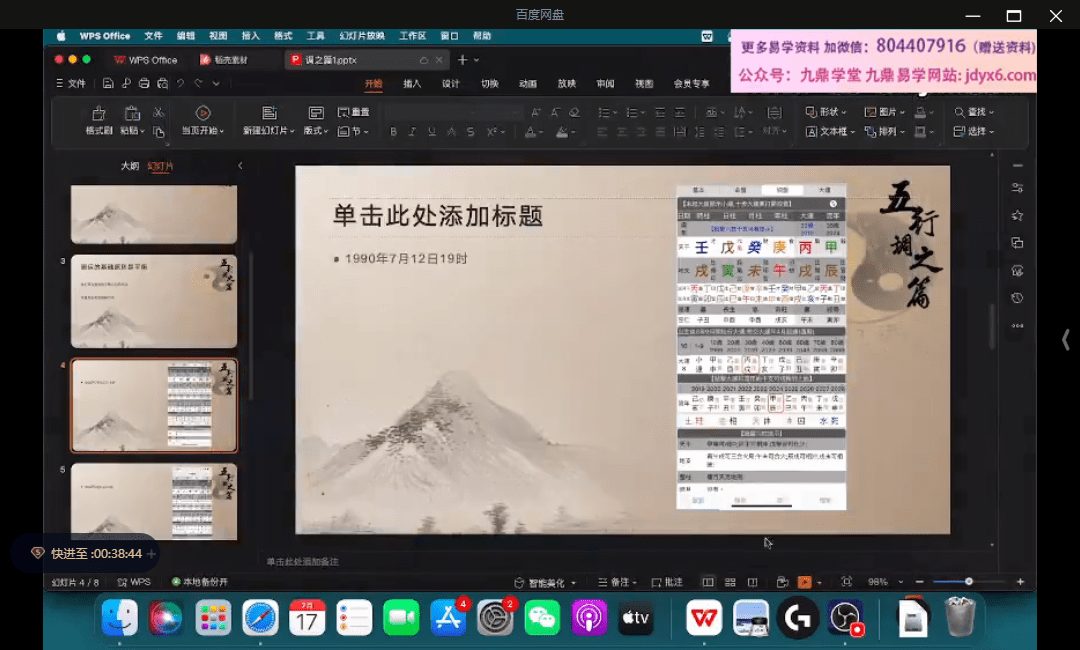Toggle the notes (备注) pane
Image resolution: width=1080 pixels, height=650 pixels.
tap(621, 582)
